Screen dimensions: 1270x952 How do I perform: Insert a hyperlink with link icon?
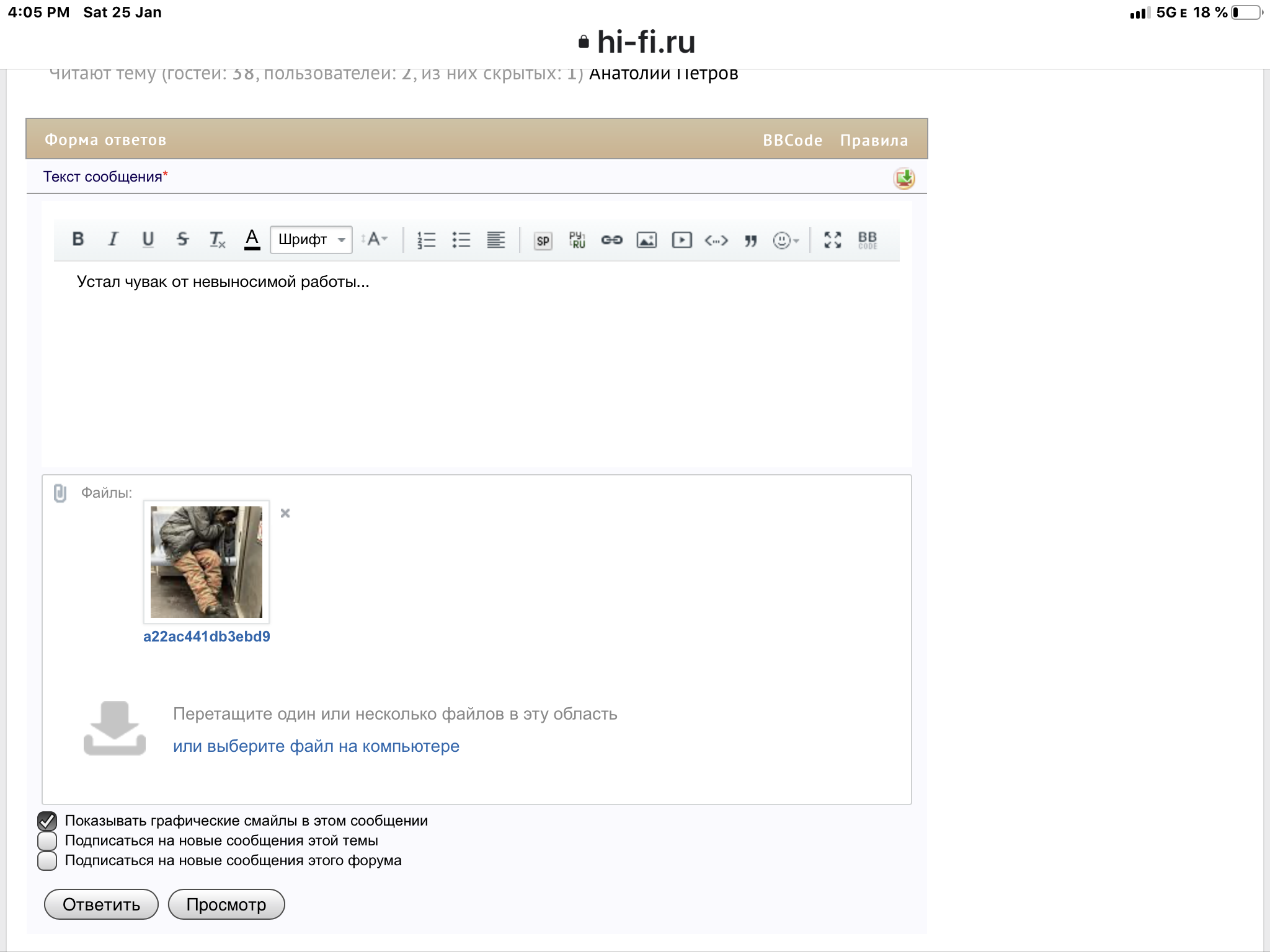tap(611, 240)
